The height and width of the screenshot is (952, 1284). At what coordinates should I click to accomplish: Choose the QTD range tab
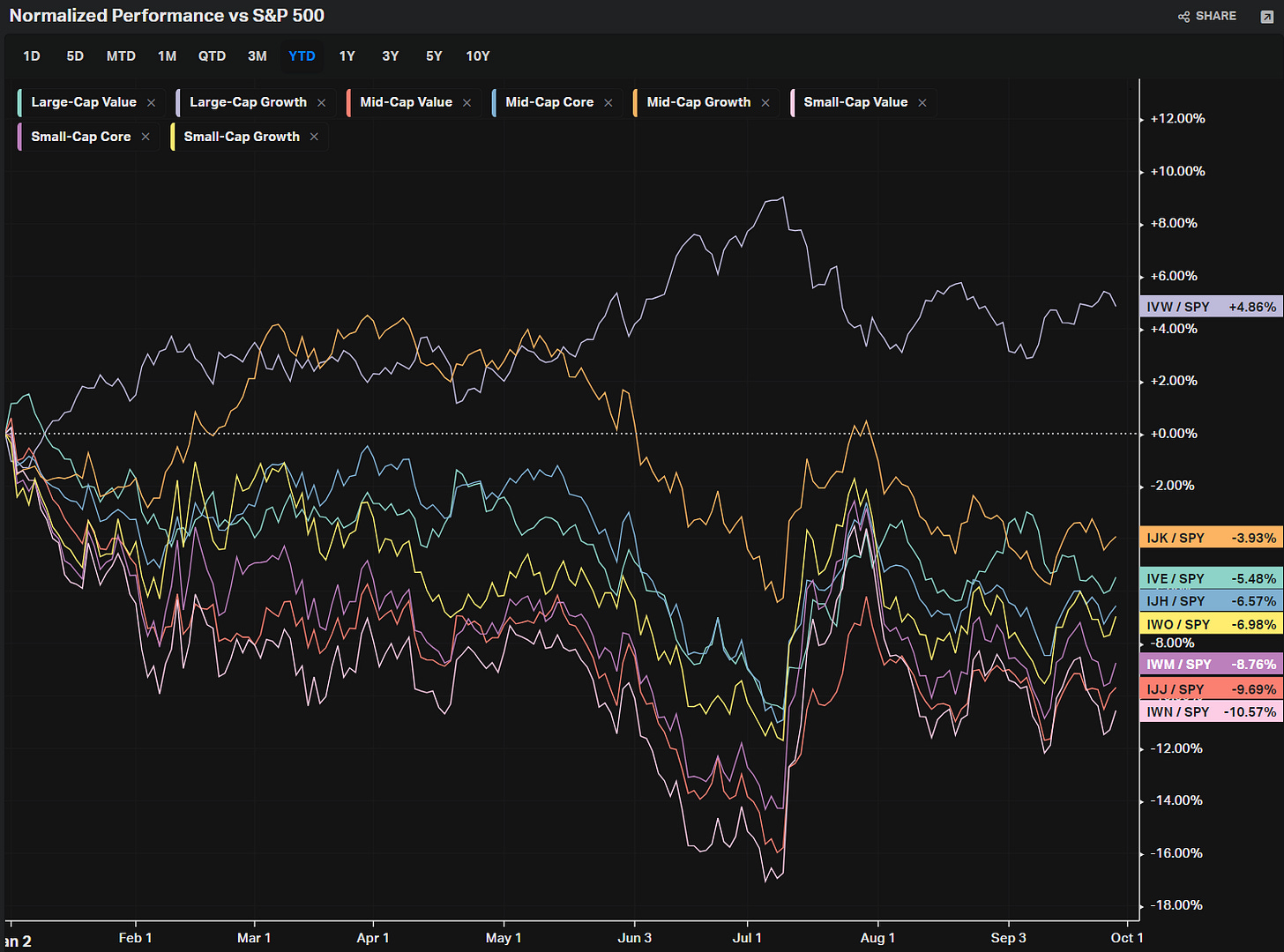tap(212, 56)
